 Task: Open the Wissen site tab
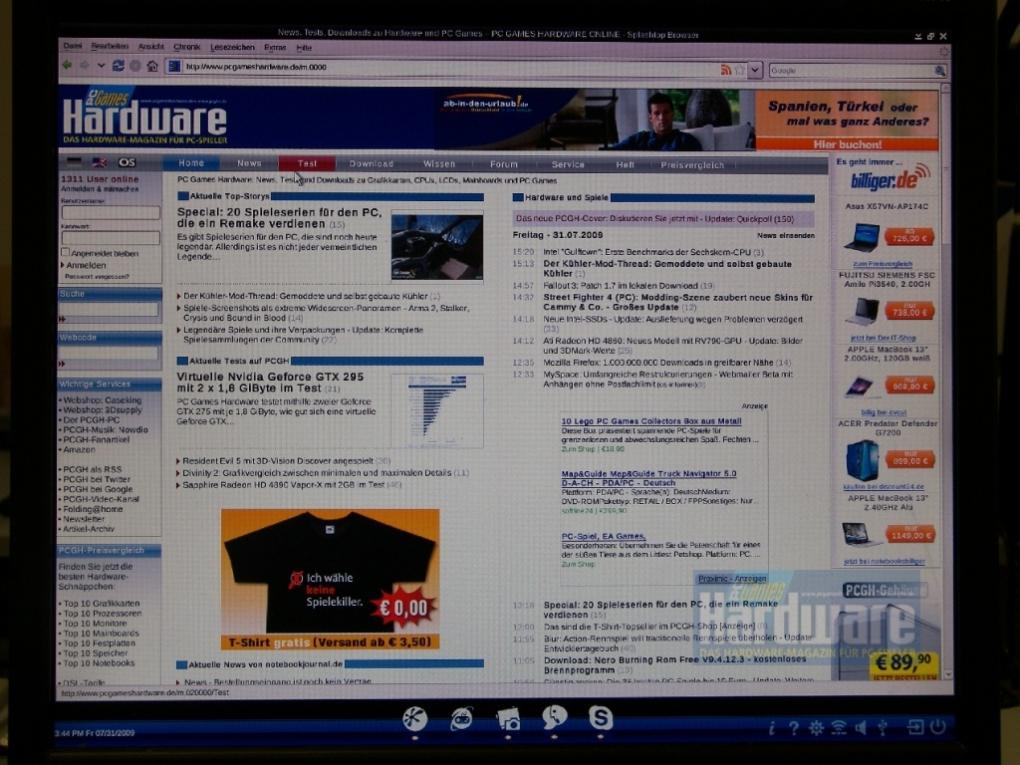point(439,164)
